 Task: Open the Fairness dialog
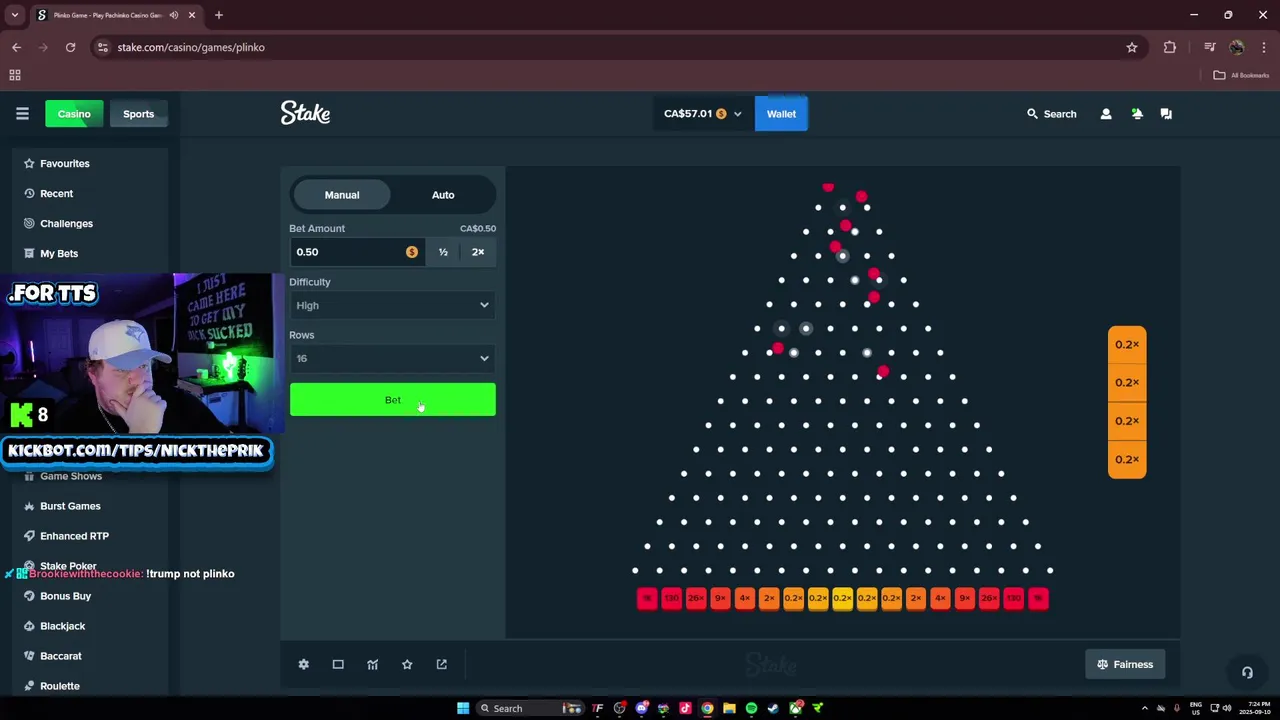point(1125,664)
